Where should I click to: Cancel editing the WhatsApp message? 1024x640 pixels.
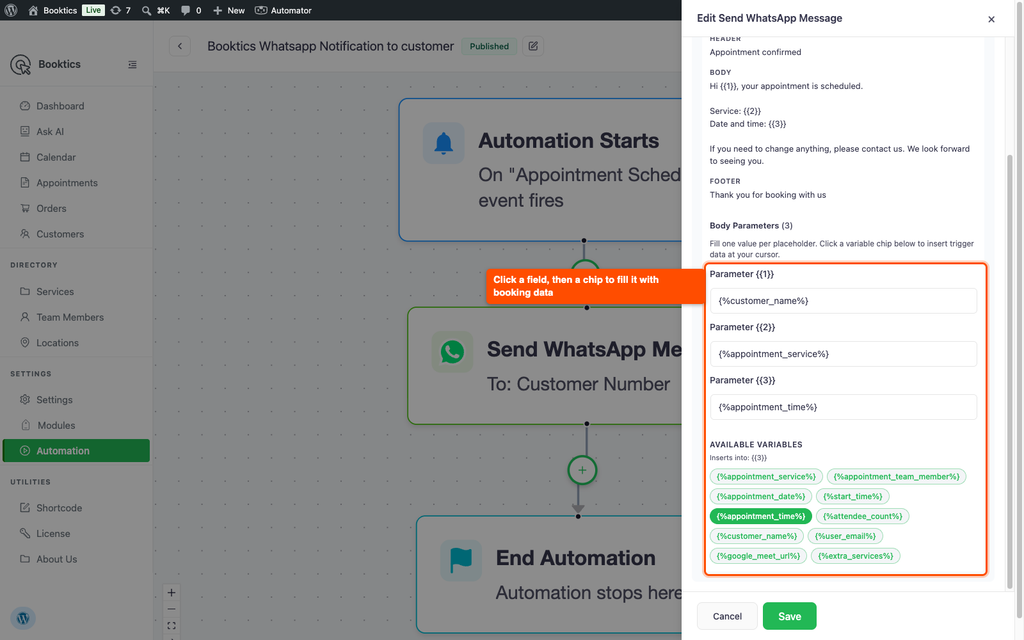click(x=727, y=616)
